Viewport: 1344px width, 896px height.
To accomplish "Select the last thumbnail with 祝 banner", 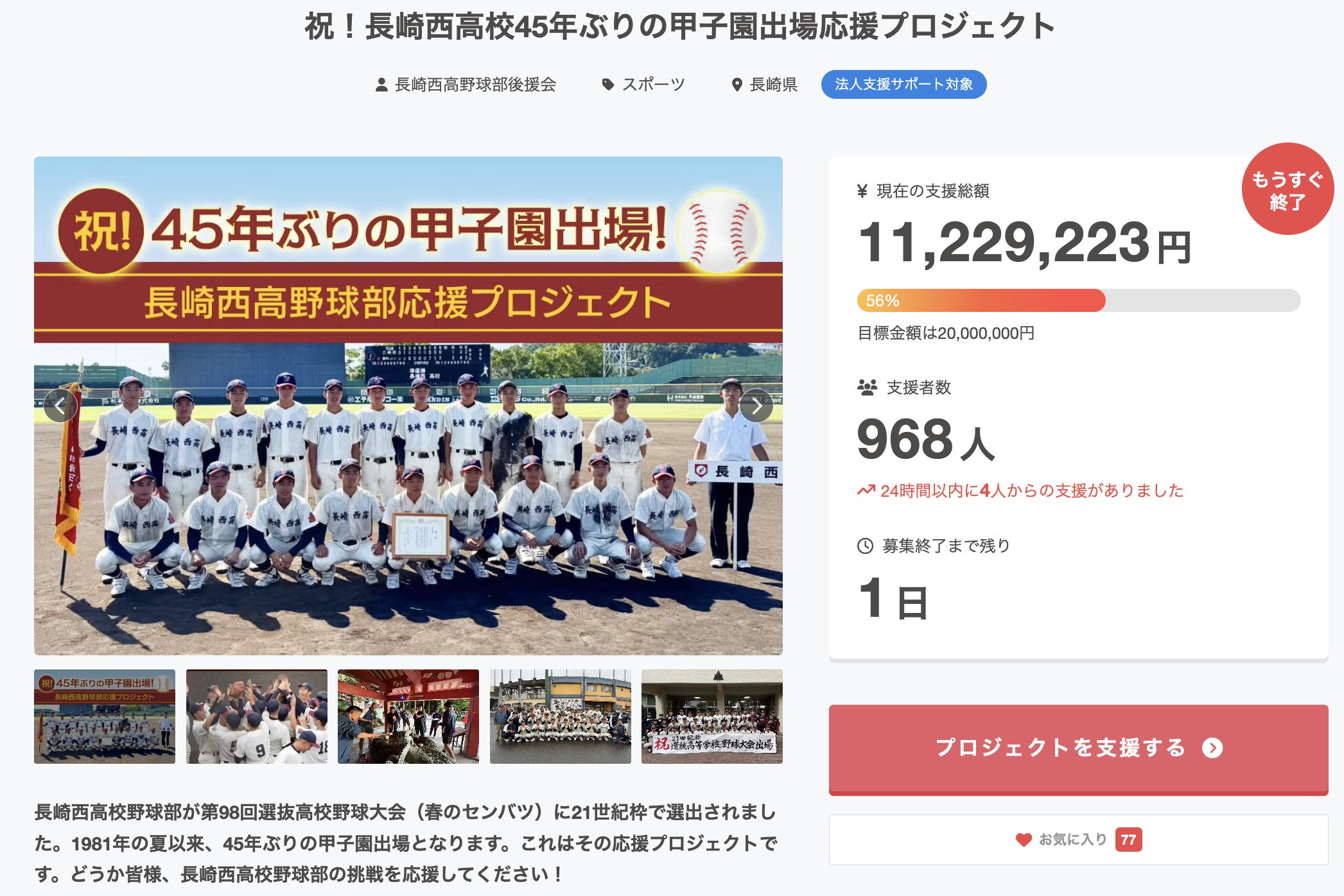I will point(711,716).
